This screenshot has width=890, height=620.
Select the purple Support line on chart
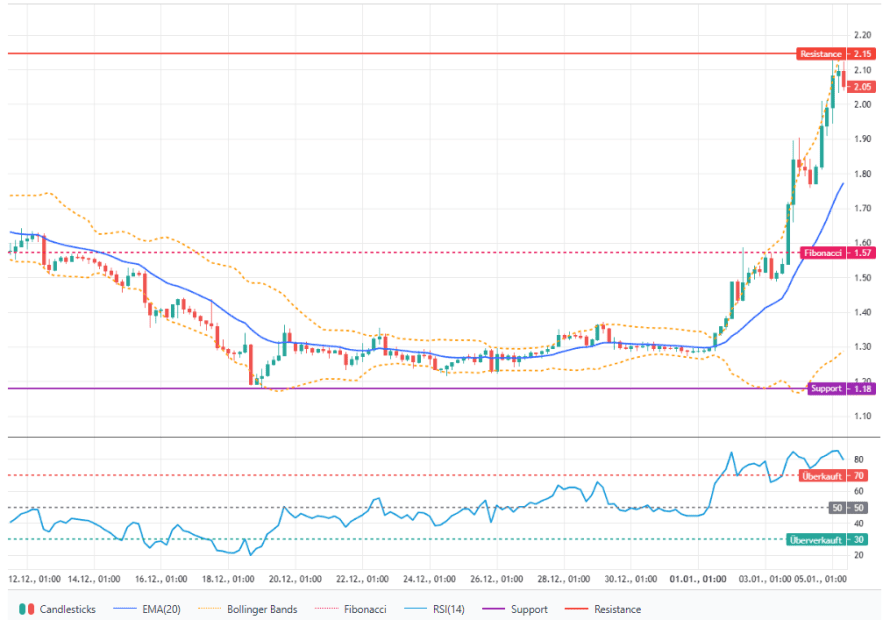click(x=400, y=388)
